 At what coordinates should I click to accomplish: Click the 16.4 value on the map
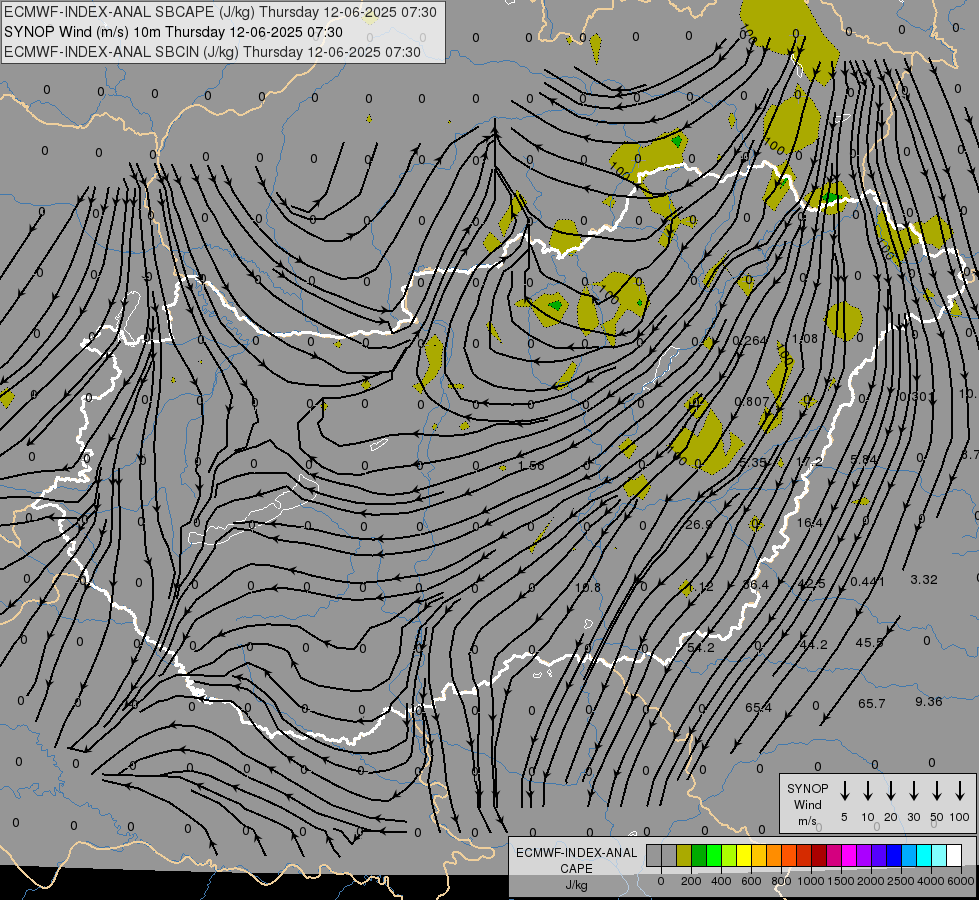(810, 523)
